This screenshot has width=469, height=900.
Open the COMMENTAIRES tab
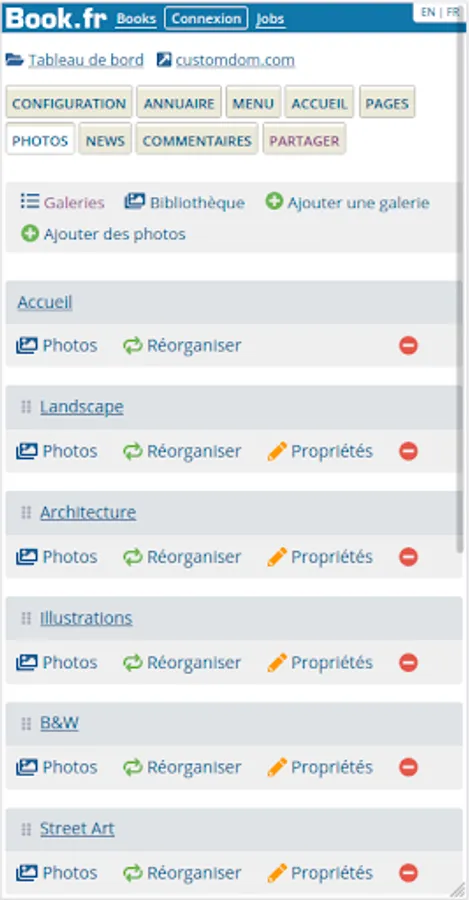197,141
